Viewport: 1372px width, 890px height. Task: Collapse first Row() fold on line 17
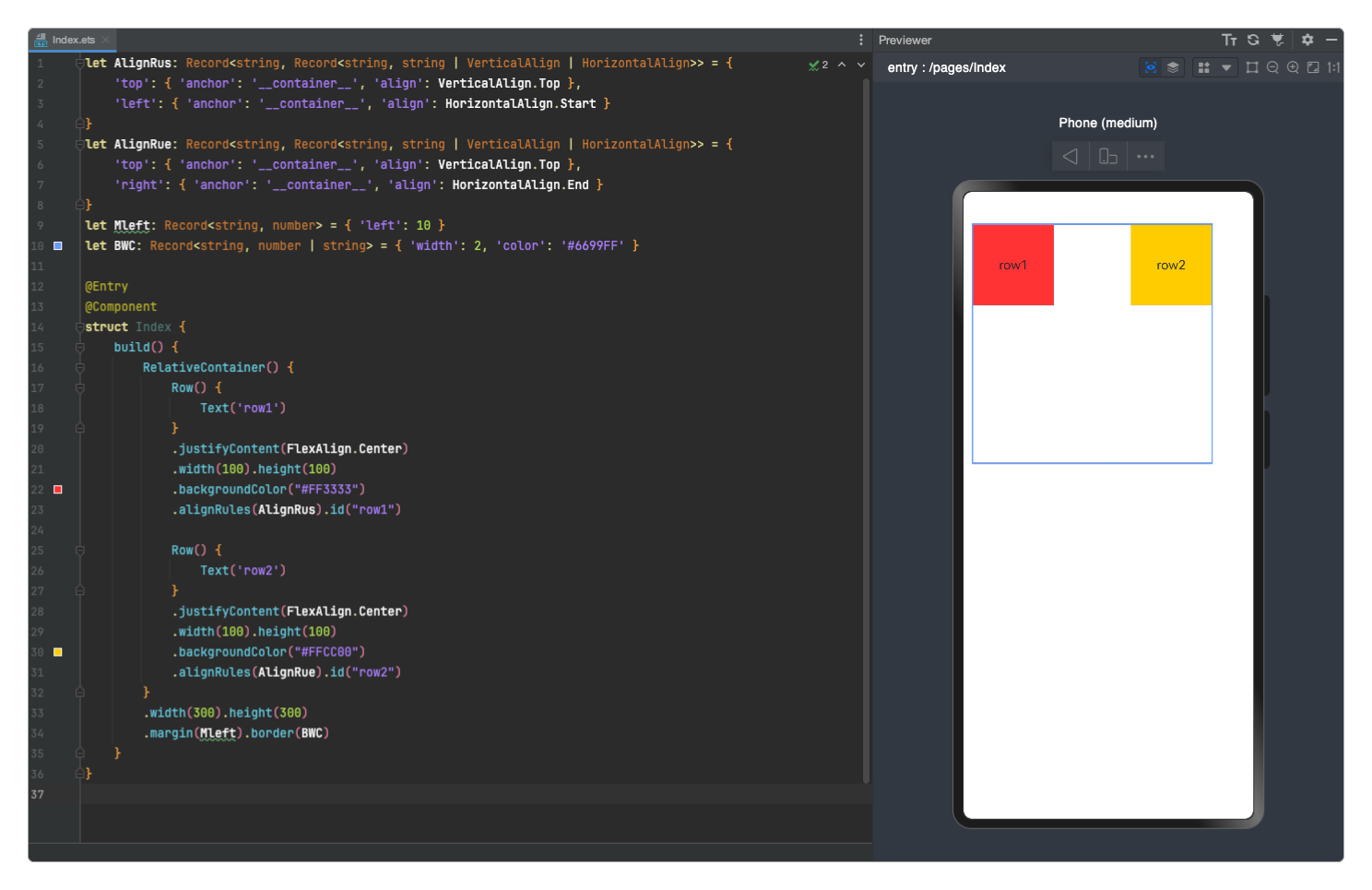pos(80,387)
